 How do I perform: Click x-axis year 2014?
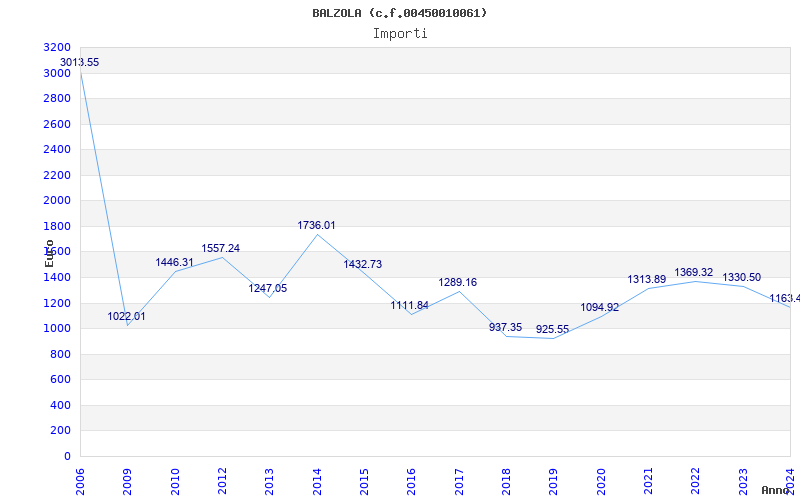pyautogui.click(x=317, y=482)
